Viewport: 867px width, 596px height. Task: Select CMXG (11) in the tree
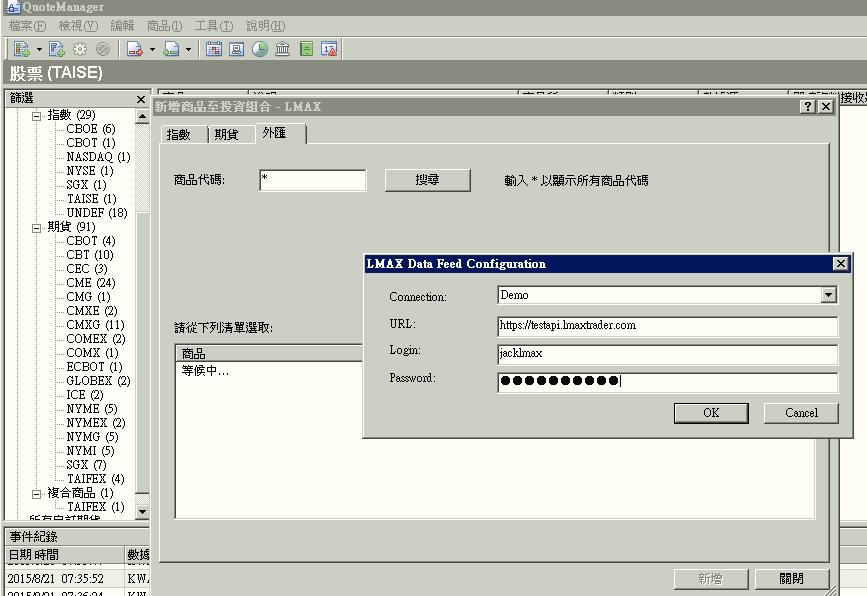pos(95,325)
